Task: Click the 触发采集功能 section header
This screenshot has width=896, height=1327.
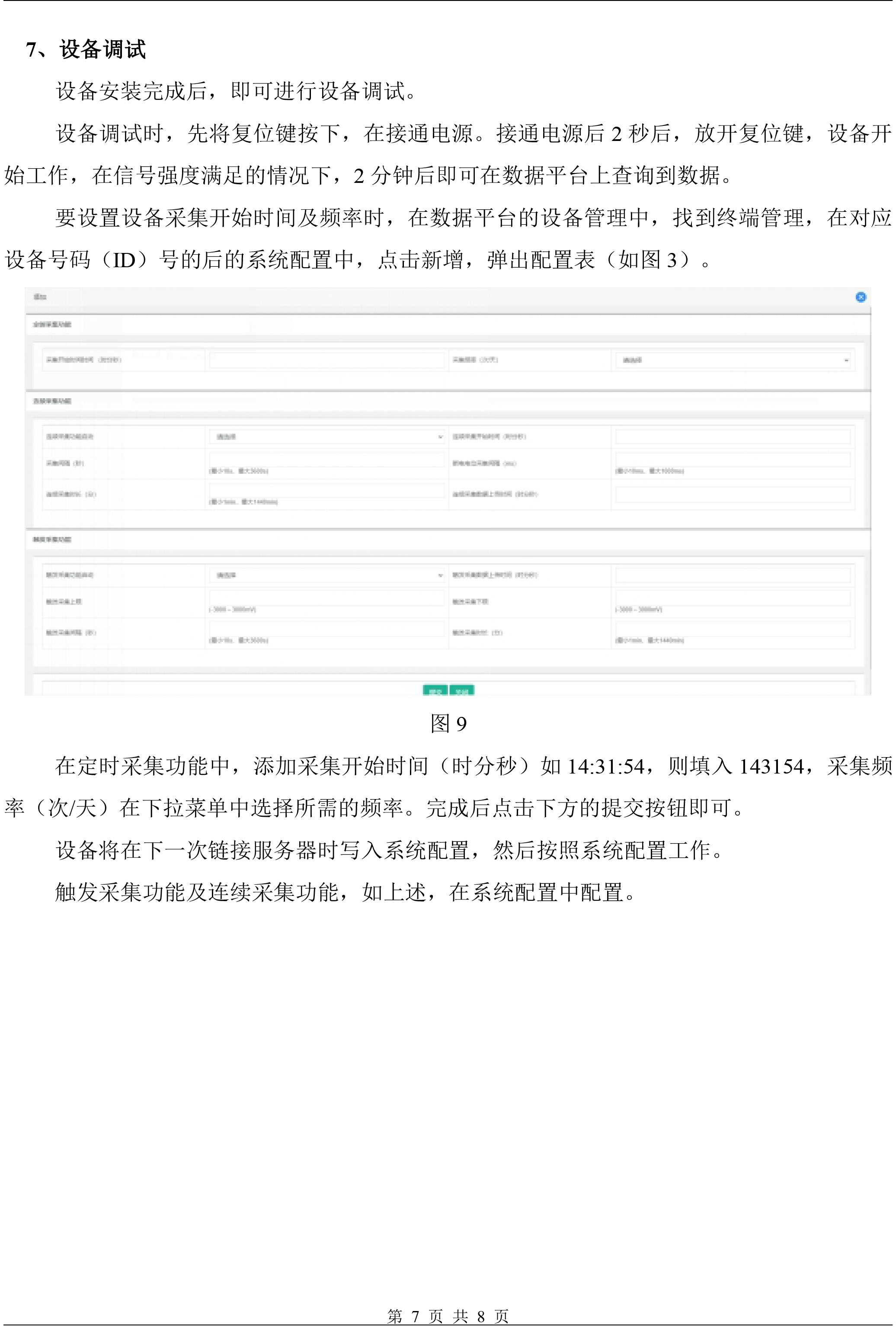Action: pyautogui.click(x=52, y=539)
